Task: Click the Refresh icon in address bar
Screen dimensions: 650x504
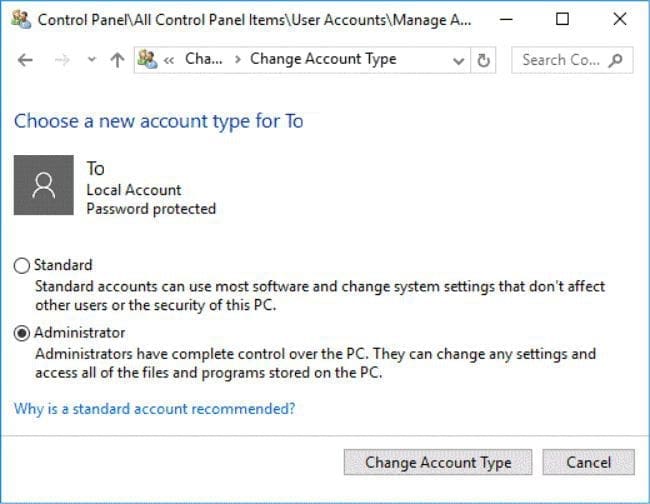Action: 484,60
